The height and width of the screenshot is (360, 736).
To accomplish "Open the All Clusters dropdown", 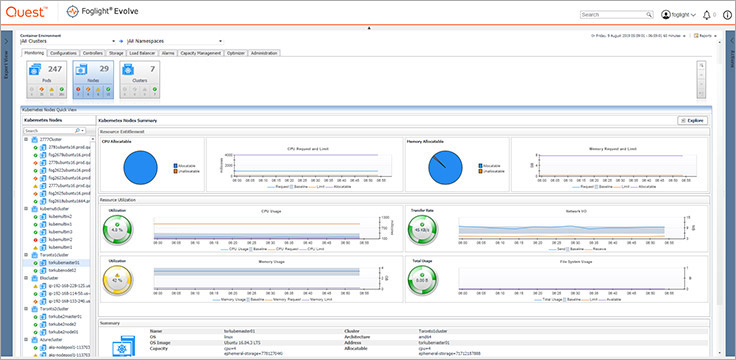I will (x=114, y=41).
